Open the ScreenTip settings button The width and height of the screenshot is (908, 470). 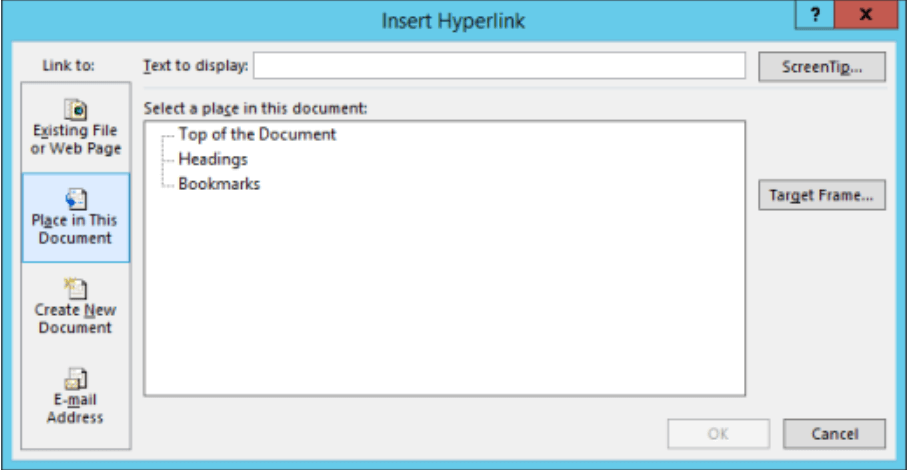point(821,66)
